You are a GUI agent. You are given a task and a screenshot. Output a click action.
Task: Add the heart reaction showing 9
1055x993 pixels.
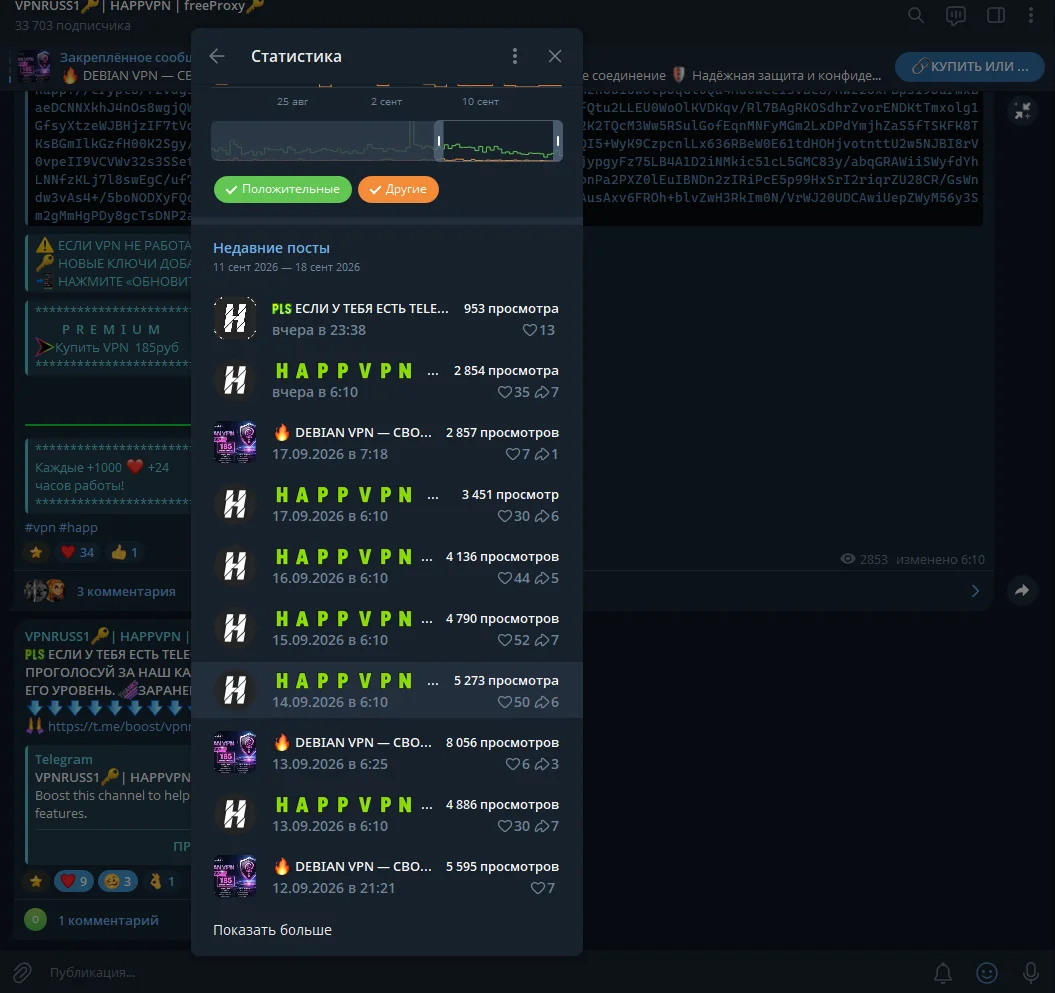(74, 881)
